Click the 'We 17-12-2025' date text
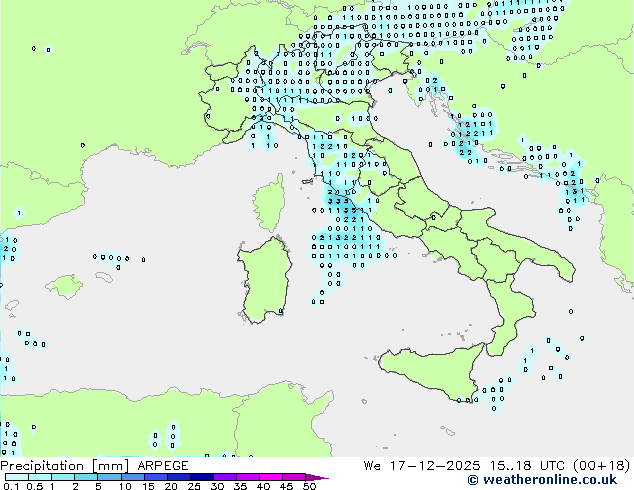634x490 pixels. pyautogui.click(x=422, y=466)
